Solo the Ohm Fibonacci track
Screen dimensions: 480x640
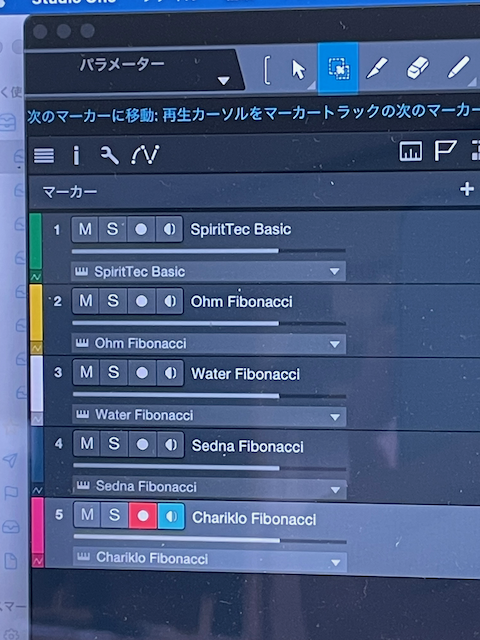coord(113,301)
